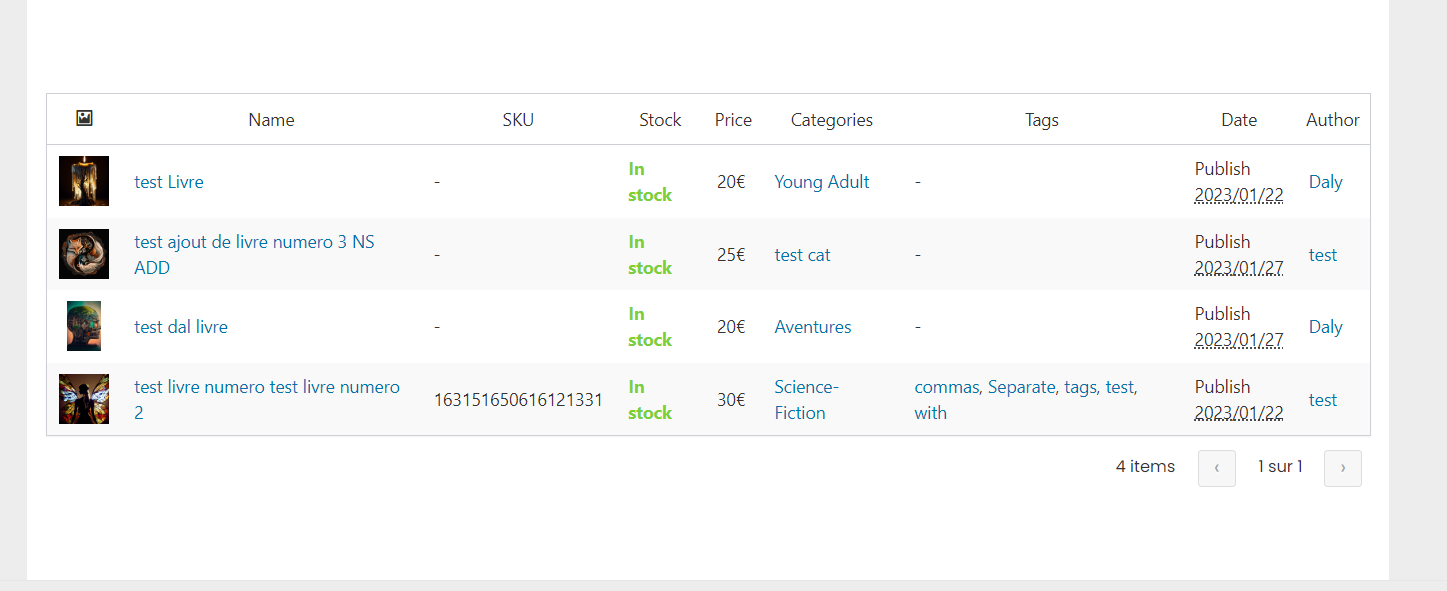
Task: Click author Daly in the first row
Action: (x=1326, y=182)
